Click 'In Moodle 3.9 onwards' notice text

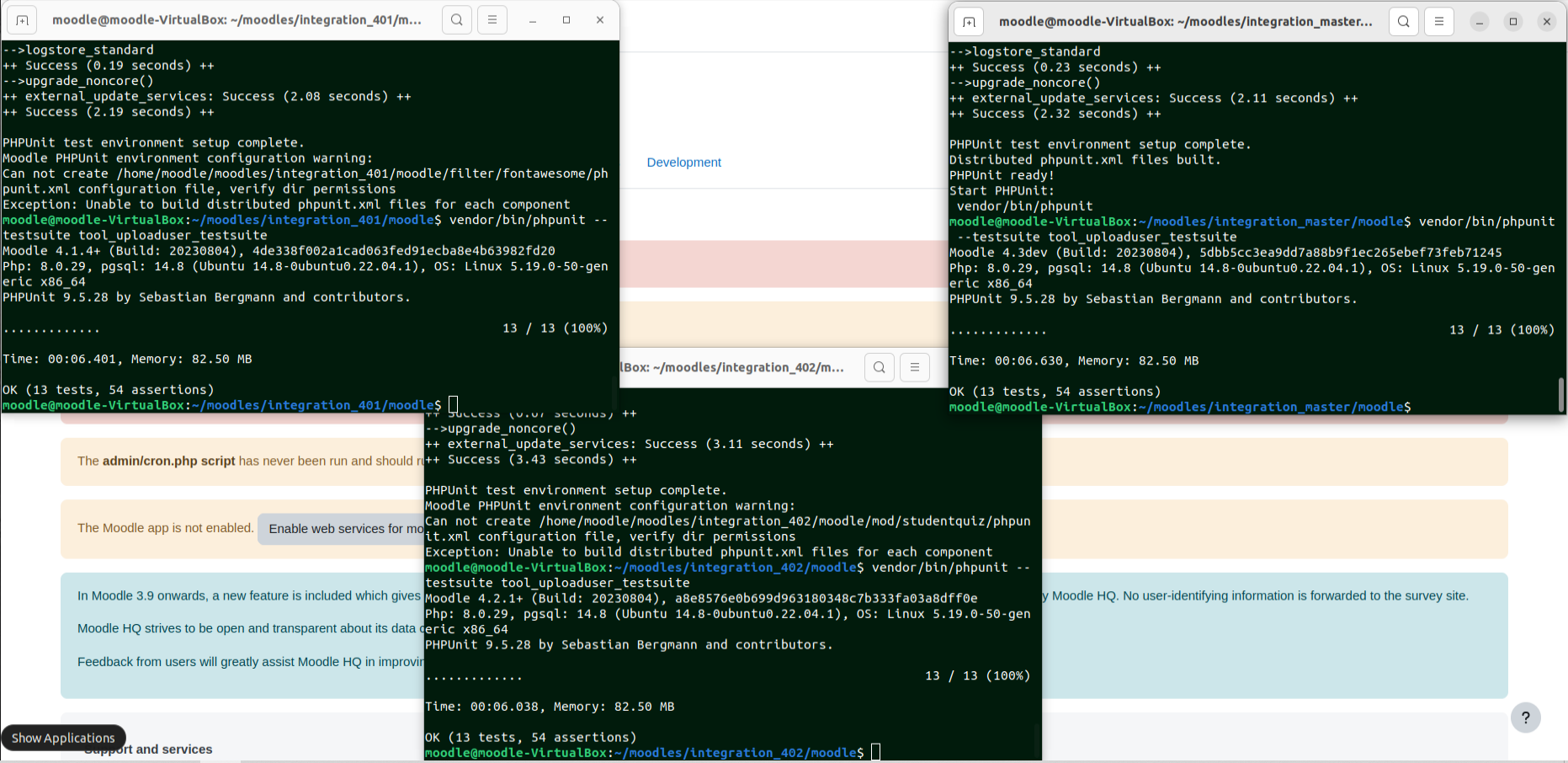click(x=248, y=595)
